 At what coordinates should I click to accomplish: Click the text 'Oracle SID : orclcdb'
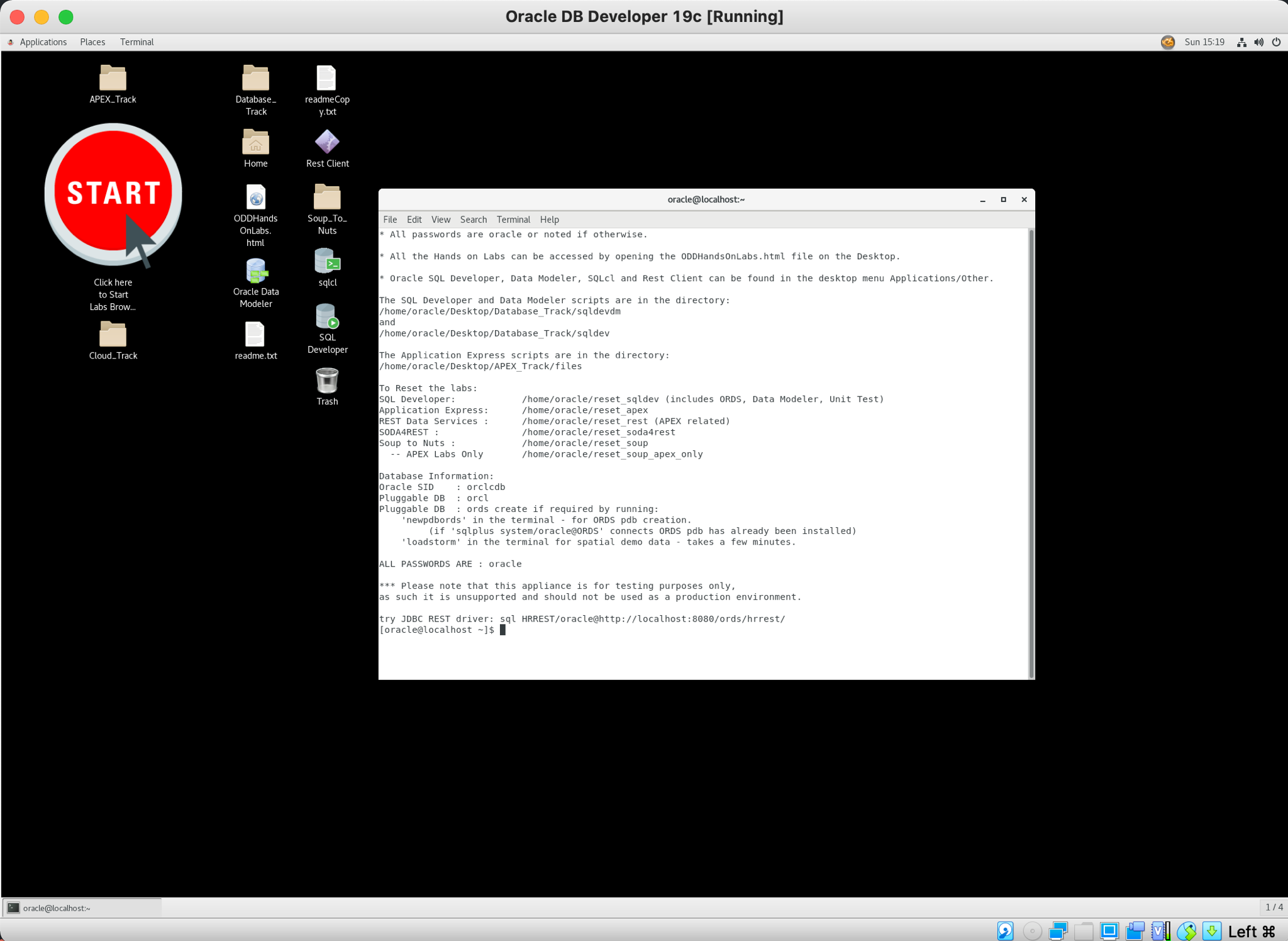tap(442, 487)
